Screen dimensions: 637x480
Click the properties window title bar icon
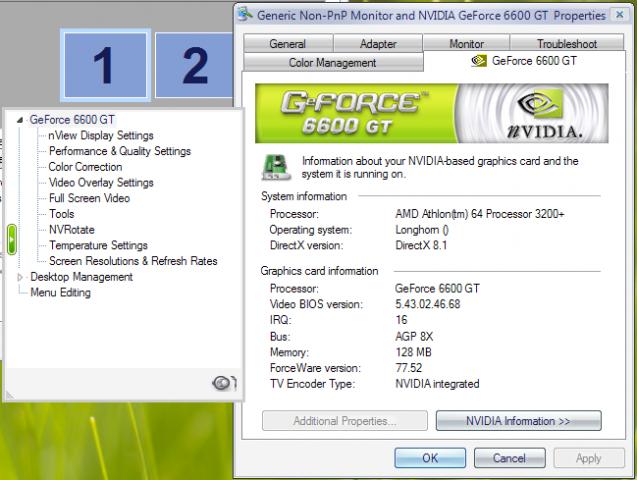pos(245,14)
